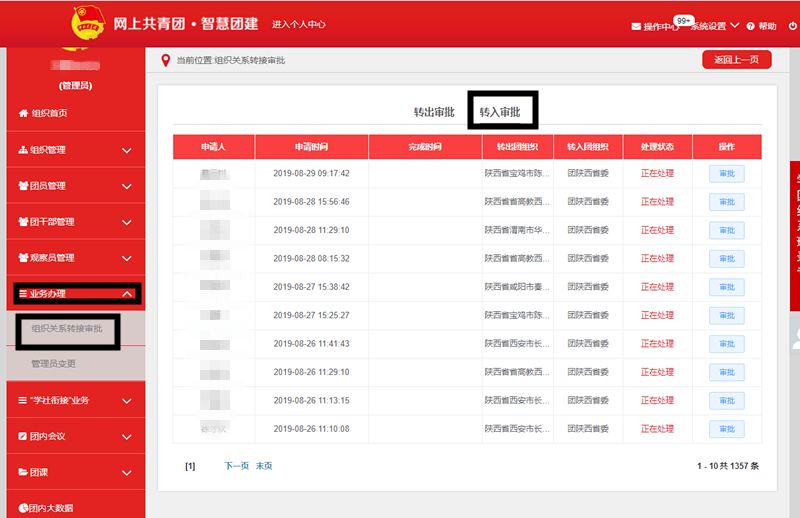Open 管理员变更 submenu item
The height and width of the screenshot is (518, 800).
click(54, 364)
